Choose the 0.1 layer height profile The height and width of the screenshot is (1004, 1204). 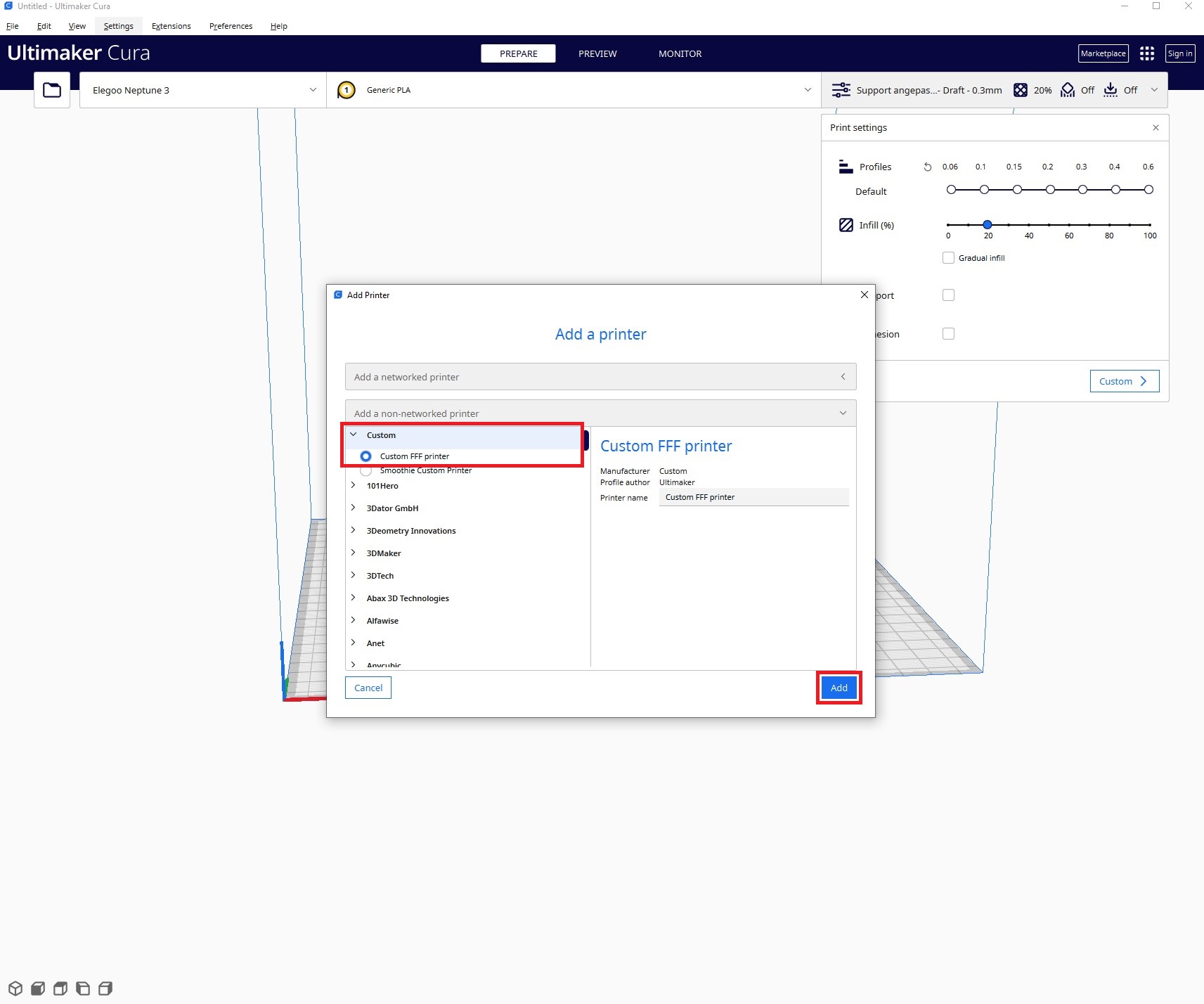[x=984, y=190]
